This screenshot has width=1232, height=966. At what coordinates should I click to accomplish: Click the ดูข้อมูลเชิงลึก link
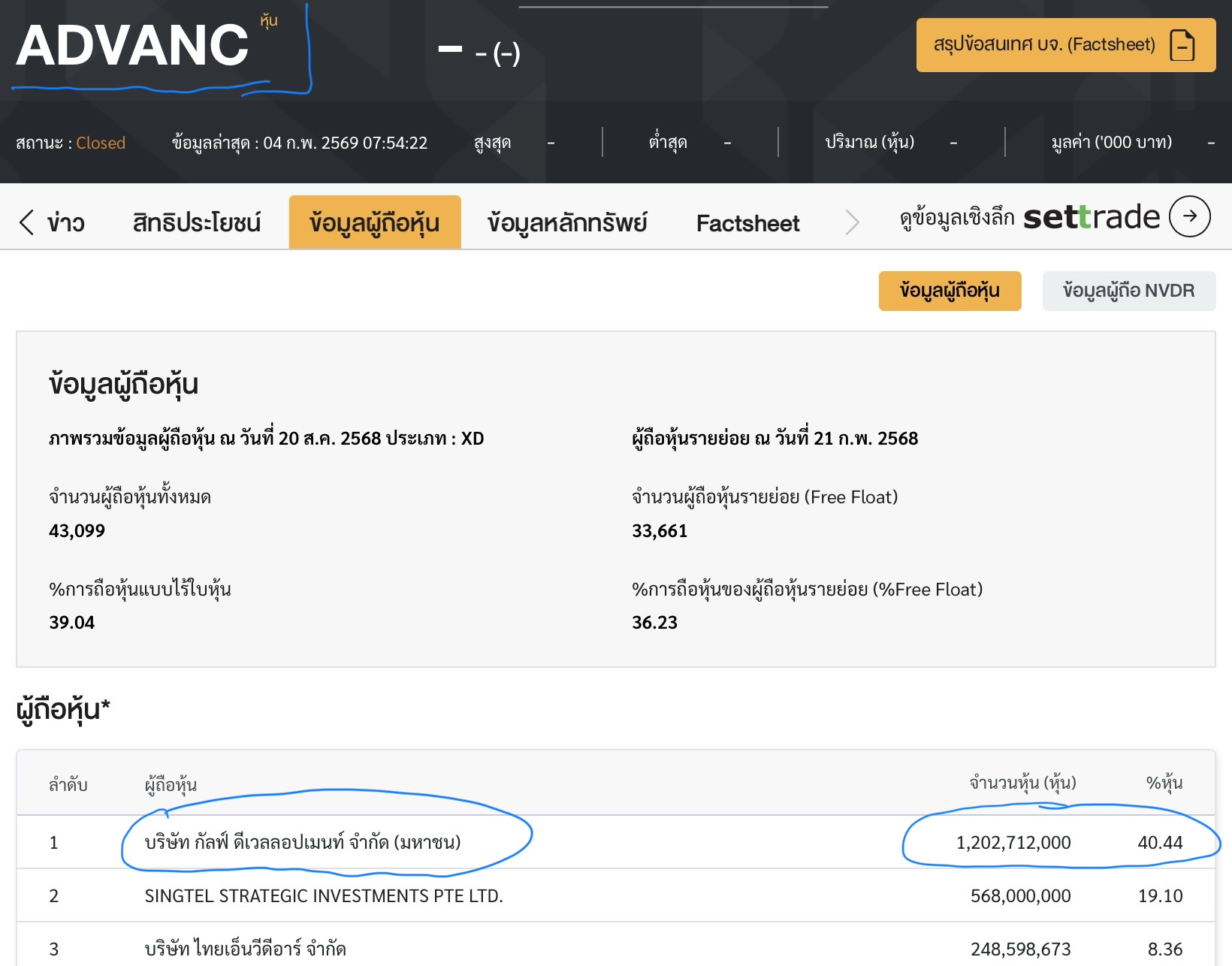[957, 218]
